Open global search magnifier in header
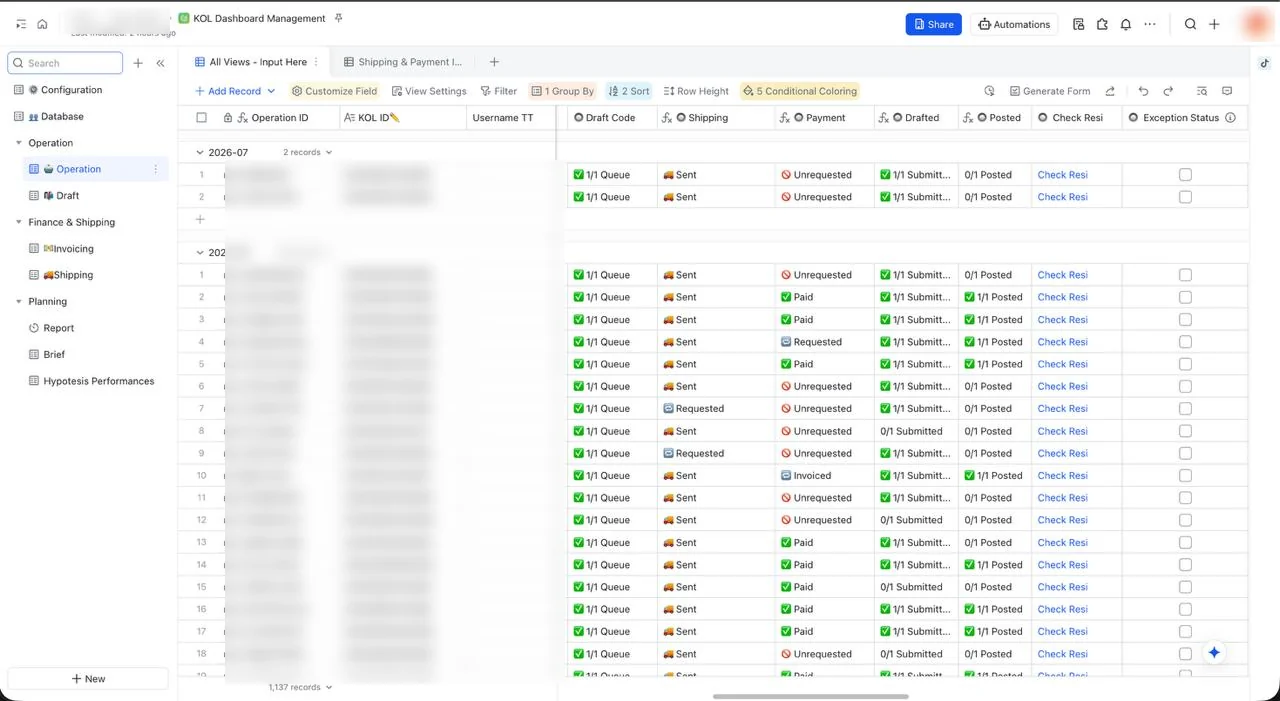 (x=1190, y=24)
